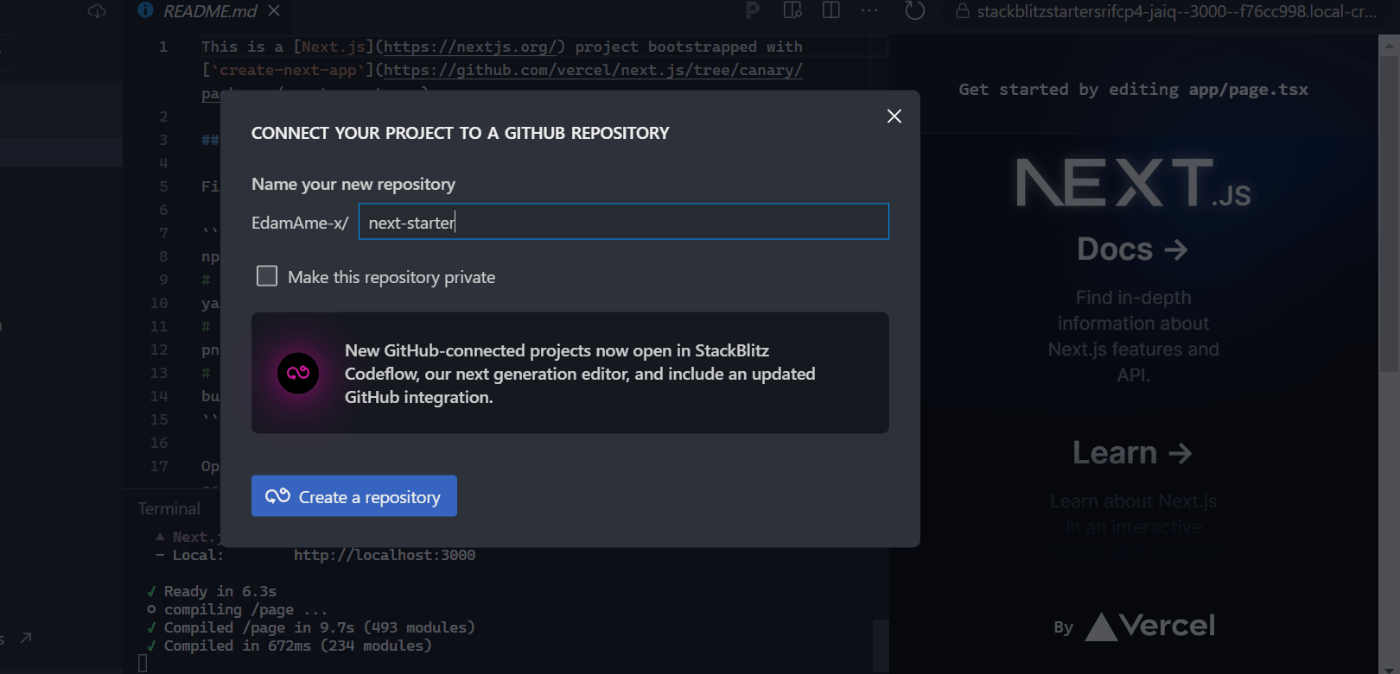The width and height of the screenshot is (1400, 674).
Task: Select the README.md tab
Action: [209, 11]
